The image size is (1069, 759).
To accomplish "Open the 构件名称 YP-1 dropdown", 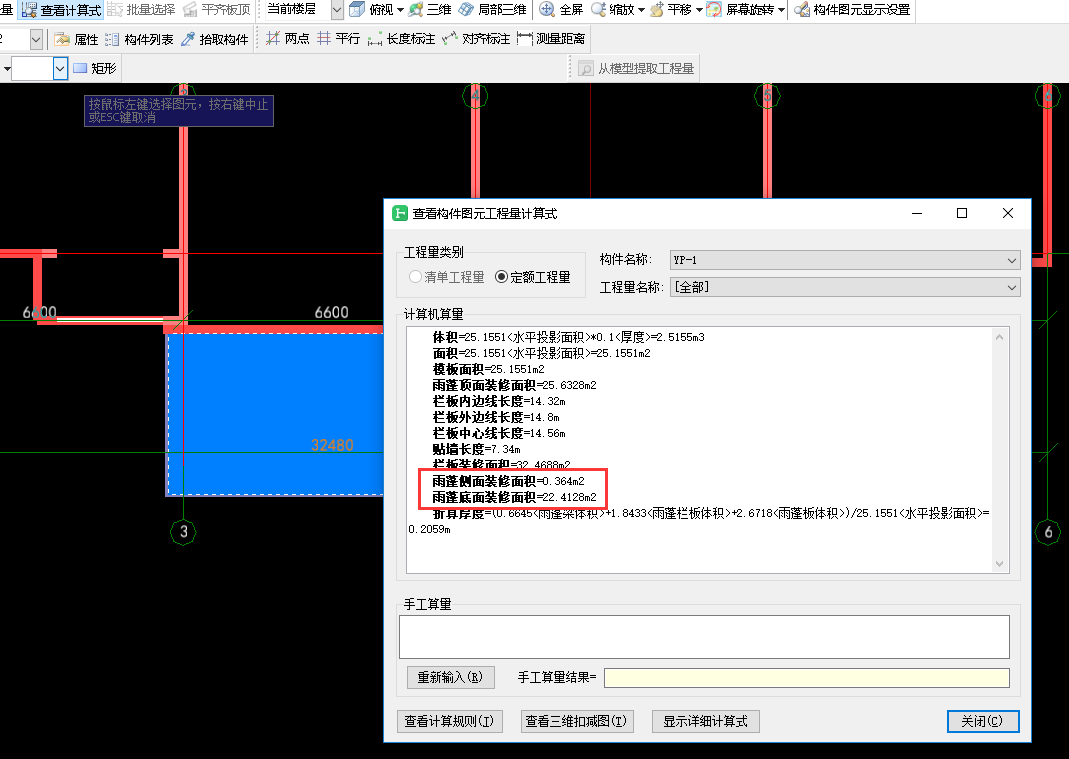I will coord(845,260).
